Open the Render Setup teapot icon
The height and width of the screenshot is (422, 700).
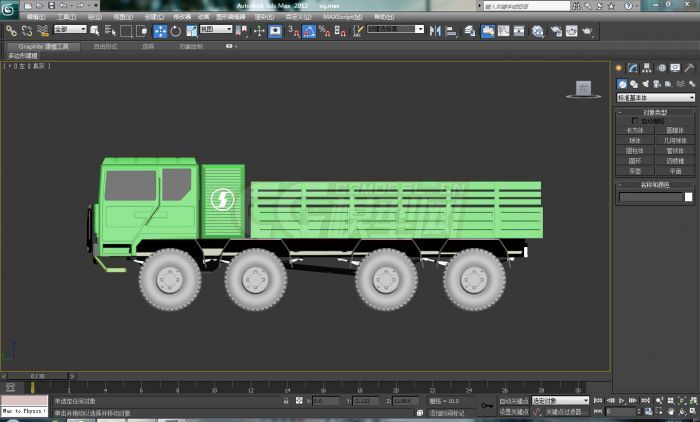[x=556, y=31]
